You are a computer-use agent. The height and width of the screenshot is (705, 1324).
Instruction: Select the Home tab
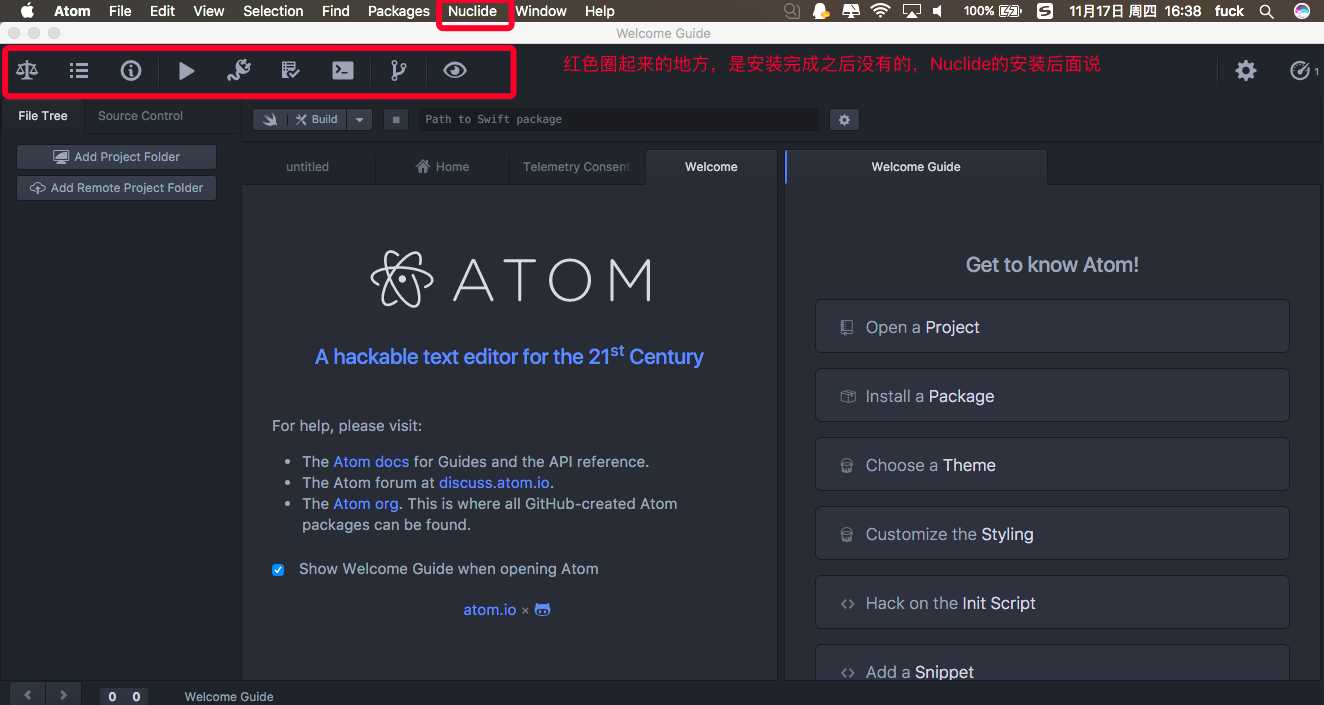click(x=442, y=167)
